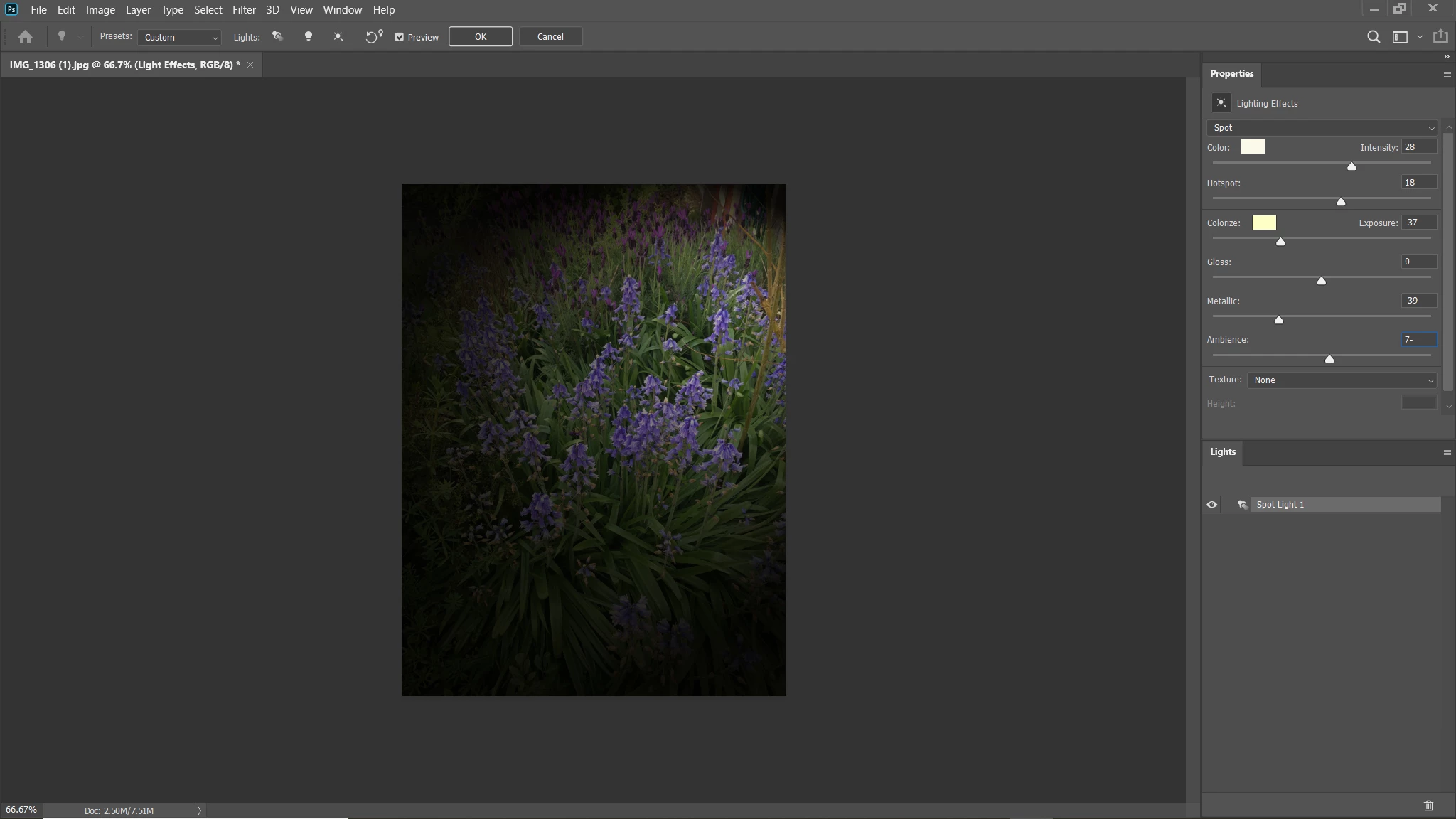Add a new Infinite Light

[x=338, y=36]
